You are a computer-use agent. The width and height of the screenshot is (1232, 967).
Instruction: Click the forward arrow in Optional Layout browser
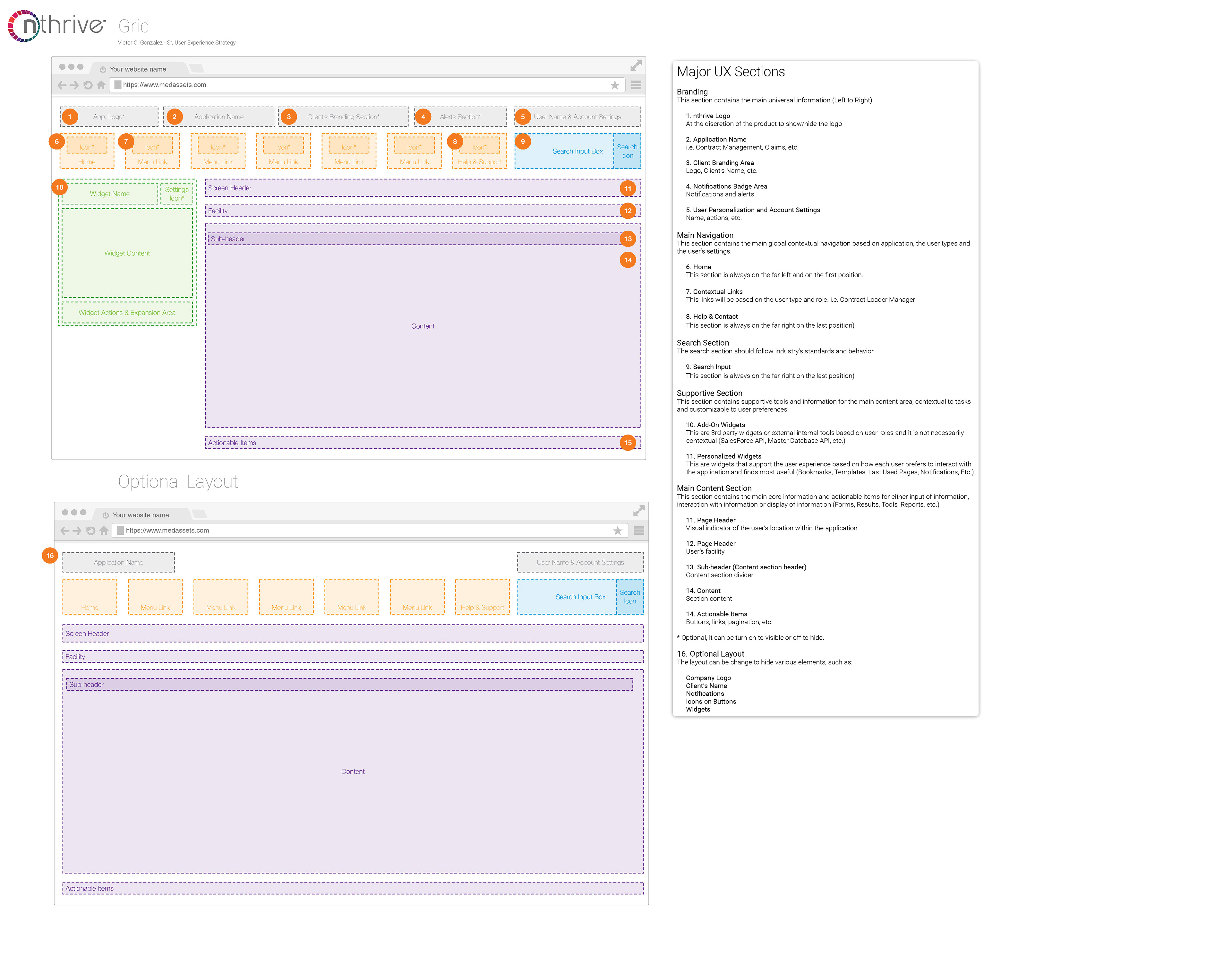pyautogui.click(x=77, y=531)
